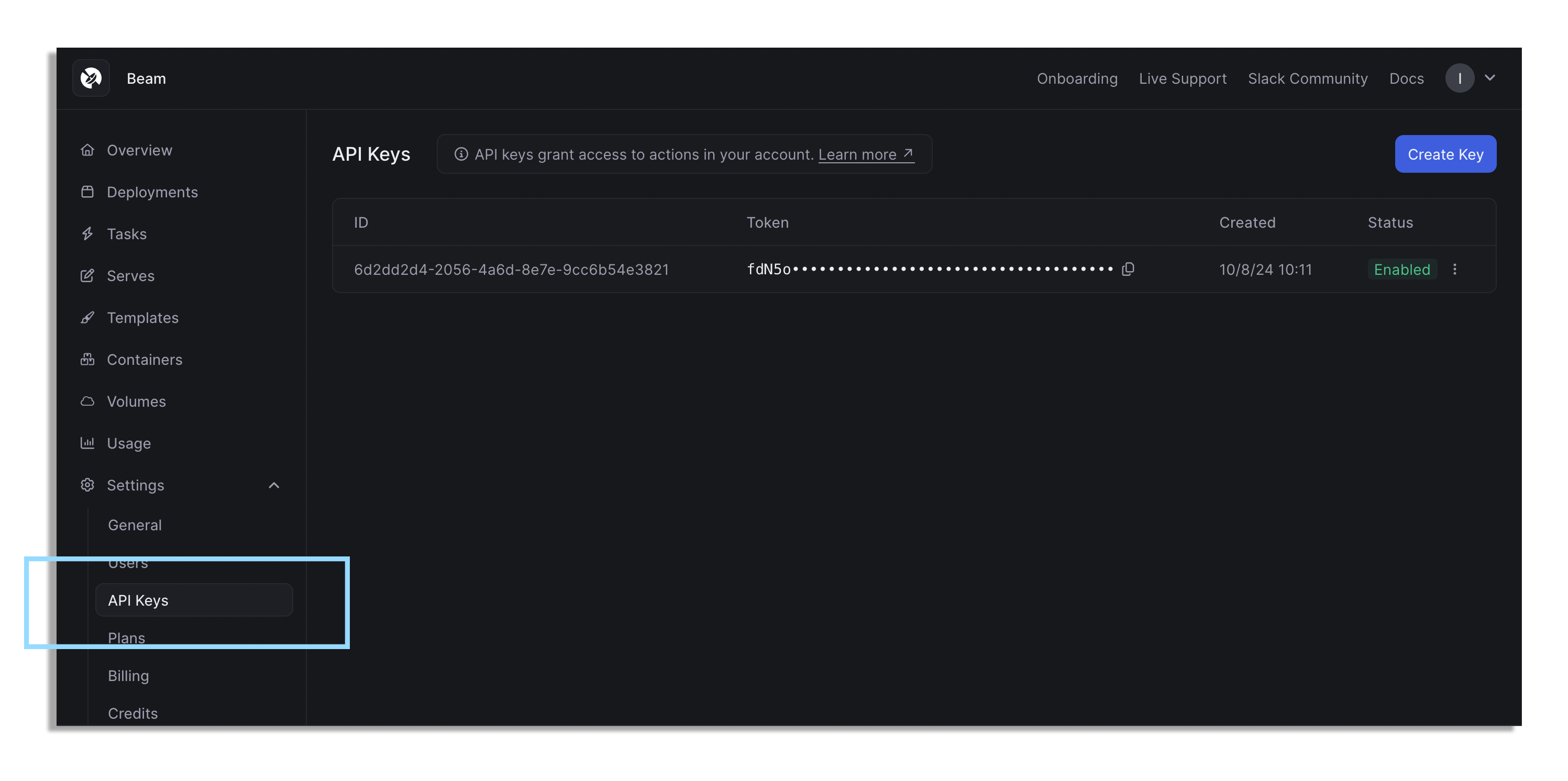Click the user avatar circle
This screenshot has width=1568, height=781.
pyautogui.click(x=1460, y=78)
